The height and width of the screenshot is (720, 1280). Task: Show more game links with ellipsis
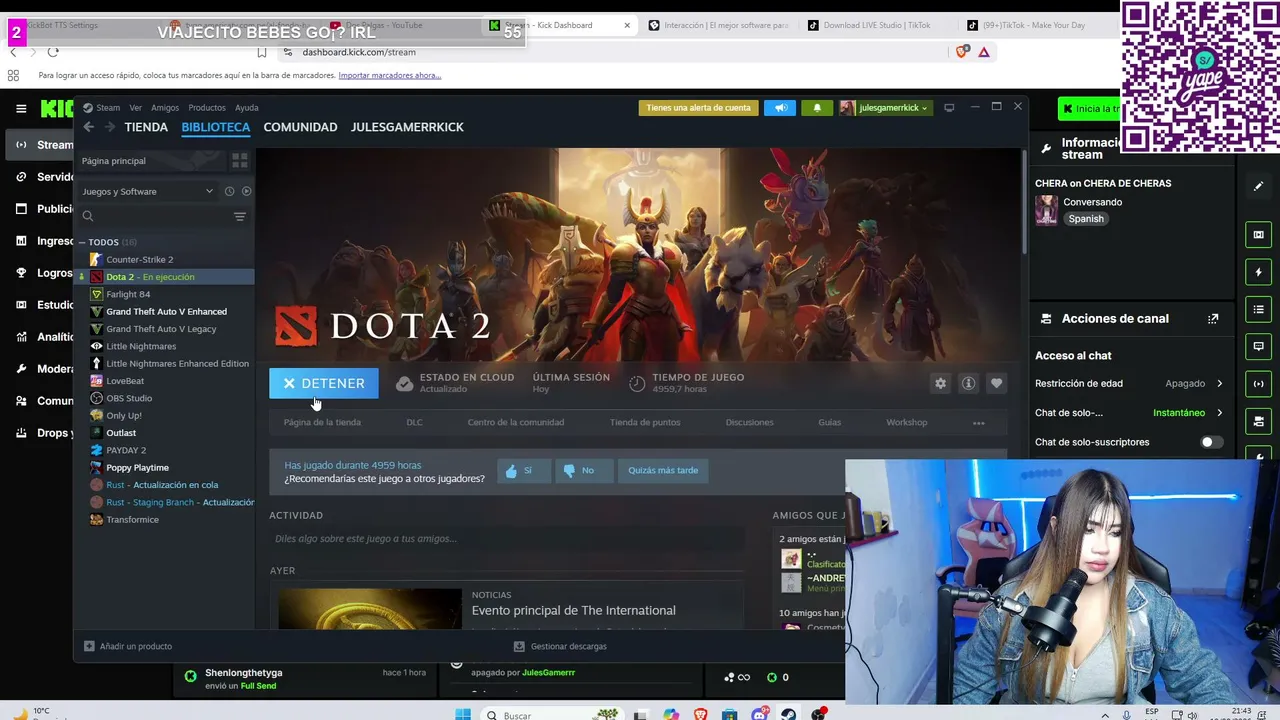(979, 423)
